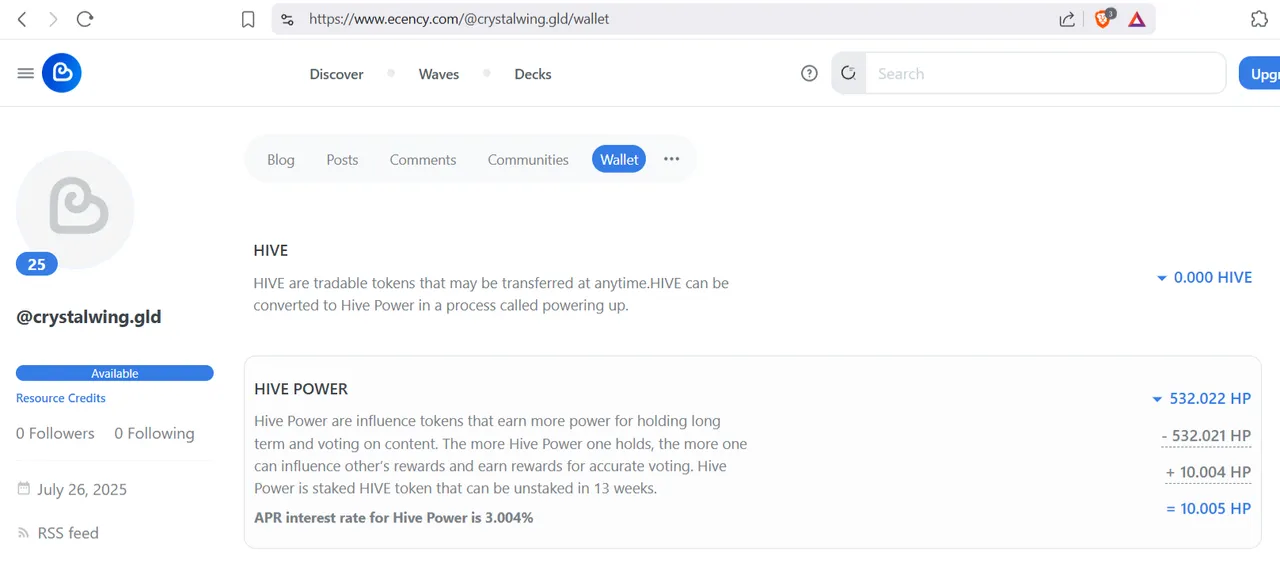1280x567 pixels.
Task: Open Brave Rewards triangle icon
Action: [x=1137, y=19]
